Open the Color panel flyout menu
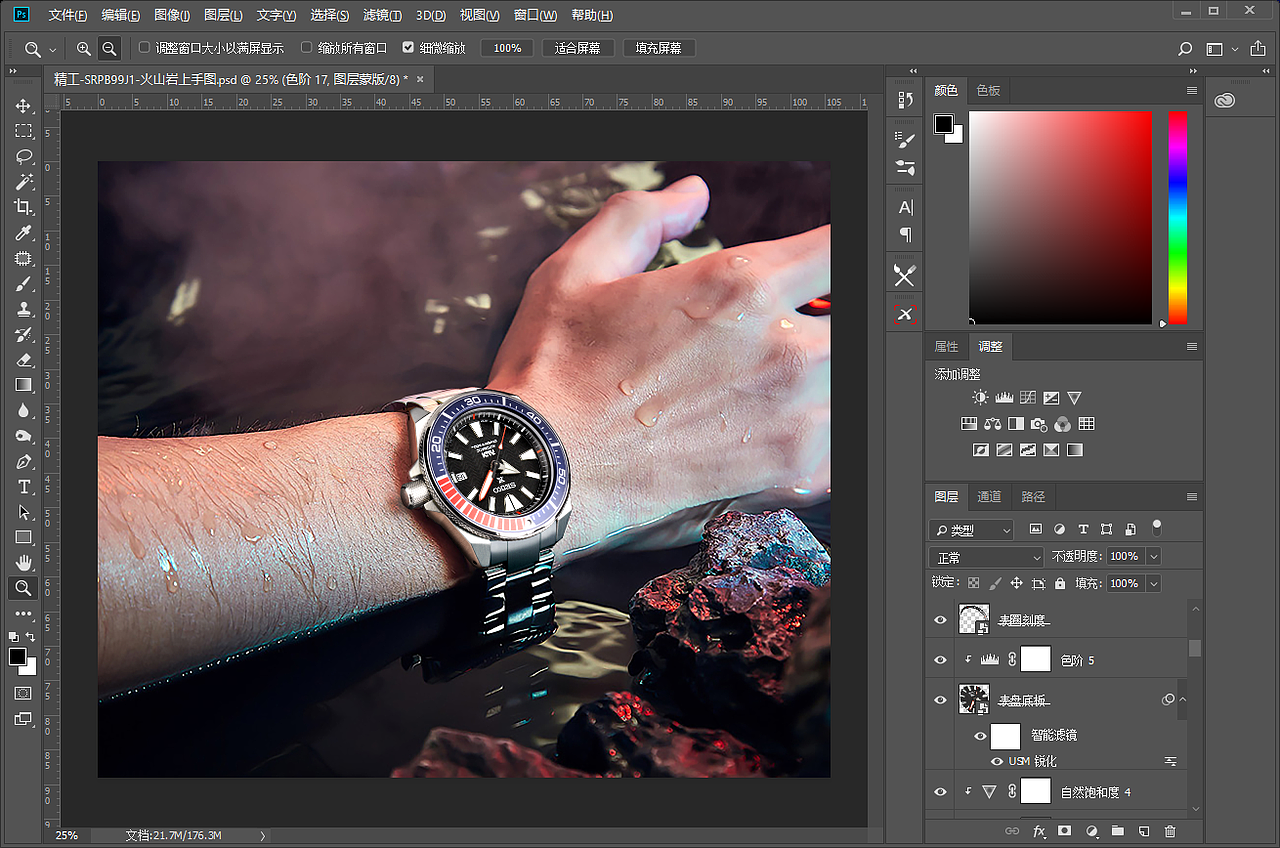1280x848 pixels. click(x=1191, y=91)
